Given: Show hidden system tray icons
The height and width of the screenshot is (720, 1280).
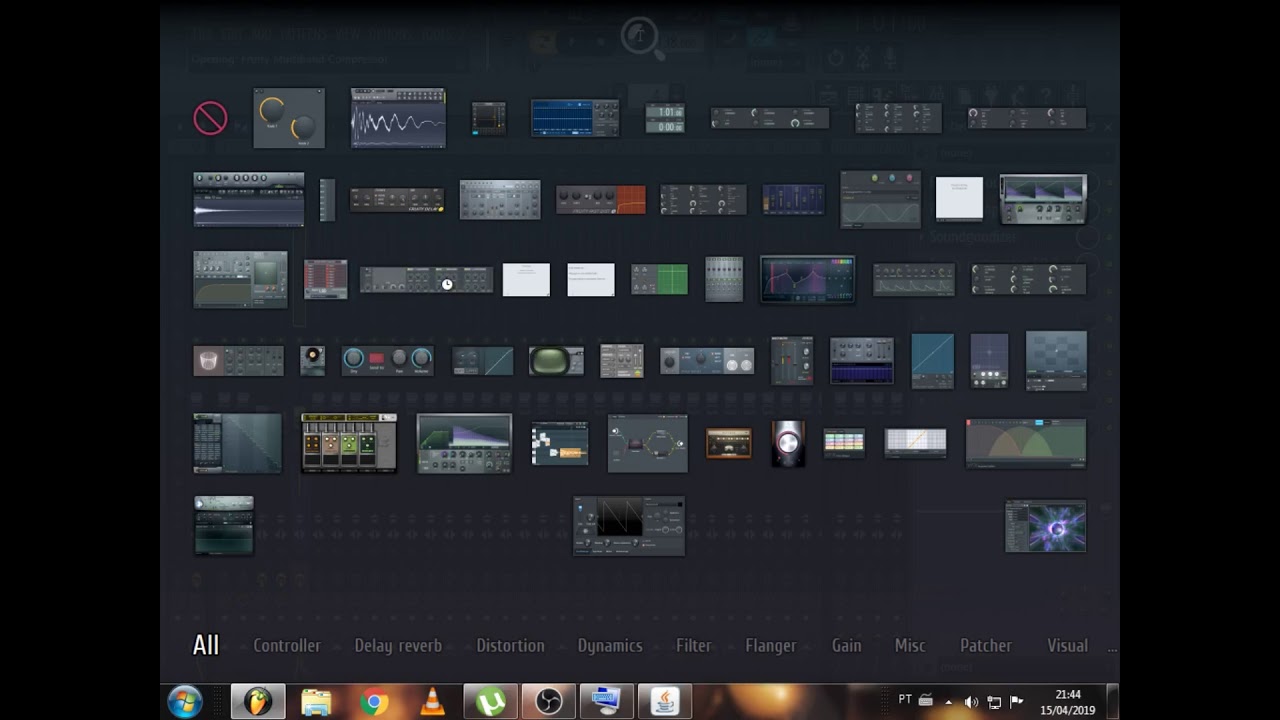Looking at the screenshot, I should (949, 702).
